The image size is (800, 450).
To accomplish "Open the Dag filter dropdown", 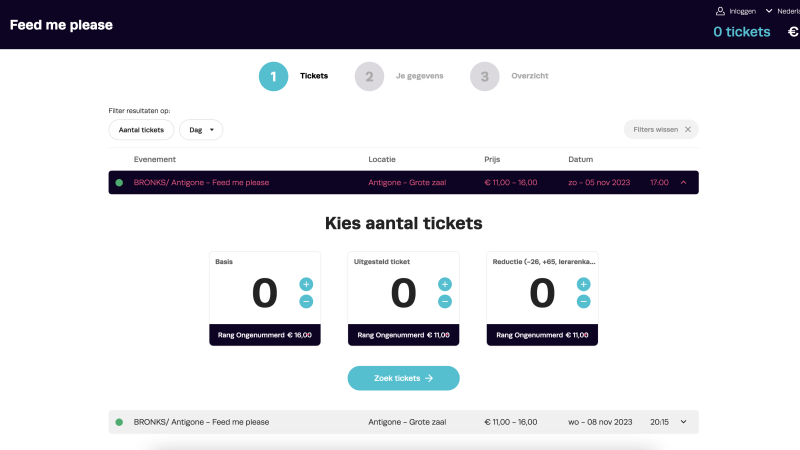I will [x=201, y=130].
